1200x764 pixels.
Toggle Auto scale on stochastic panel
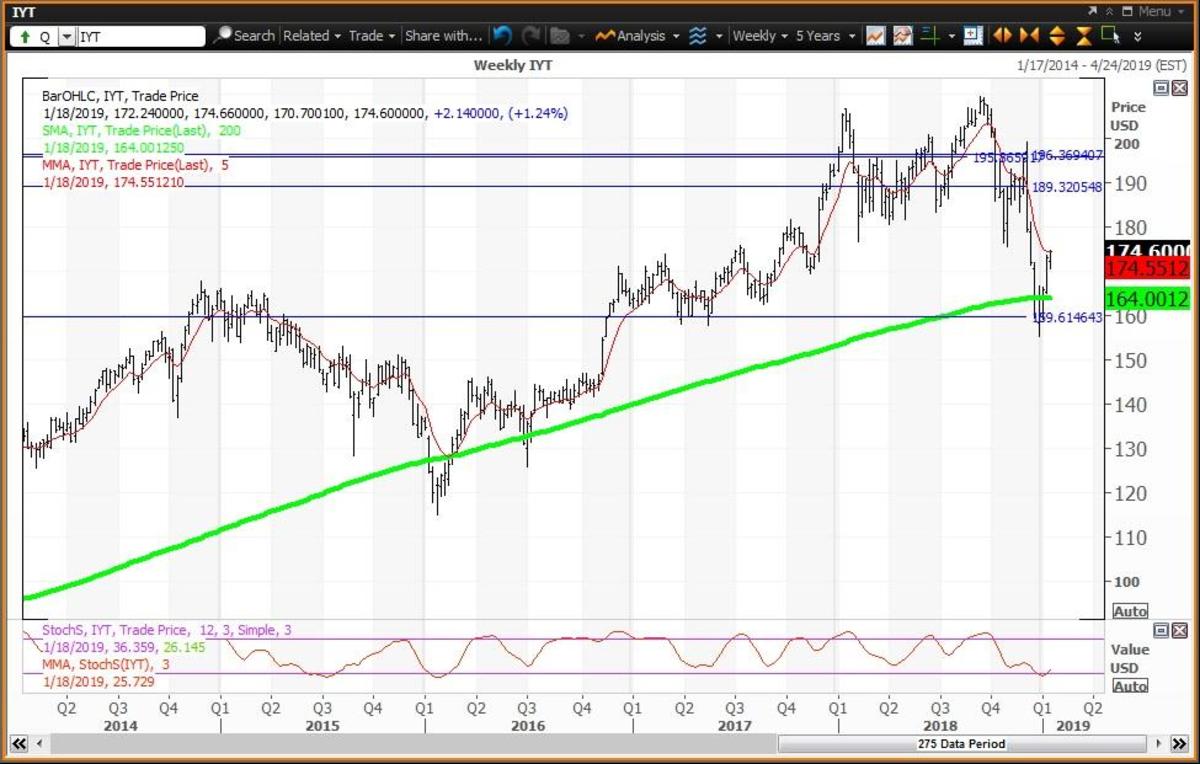pos(1129,686)
